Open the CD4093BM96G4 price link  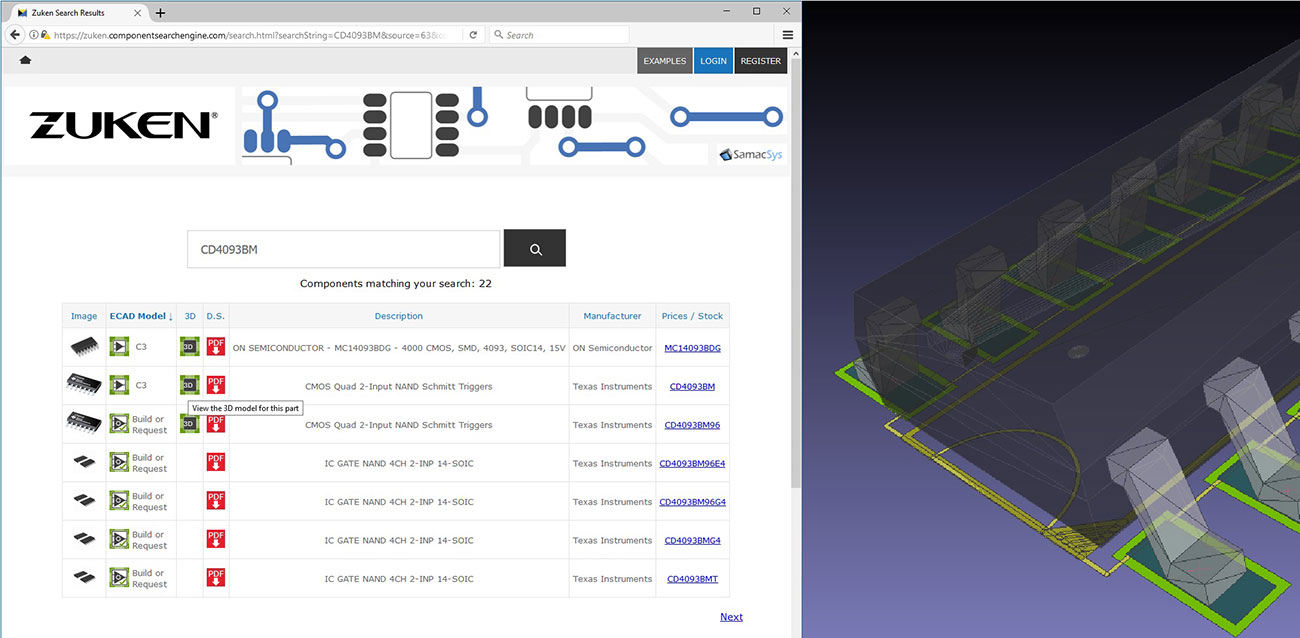(692, 502)
